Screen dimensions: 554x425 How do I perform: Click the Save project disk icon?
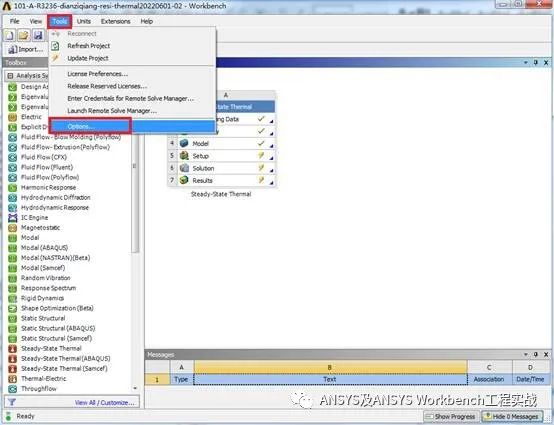38,35
